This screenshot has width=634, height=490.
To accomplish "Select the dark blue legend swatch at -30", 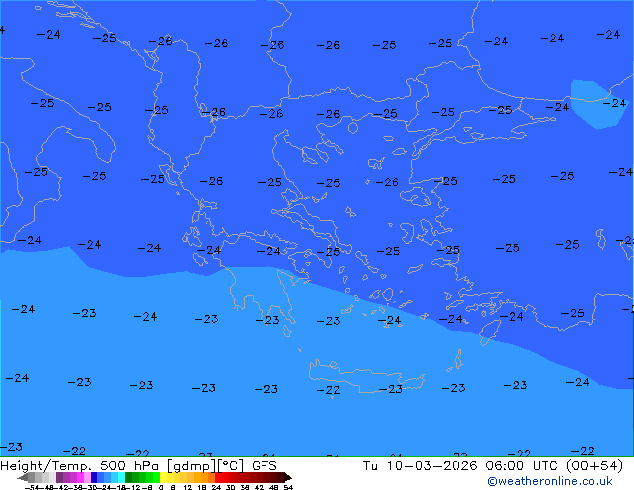I will [94, 477].
